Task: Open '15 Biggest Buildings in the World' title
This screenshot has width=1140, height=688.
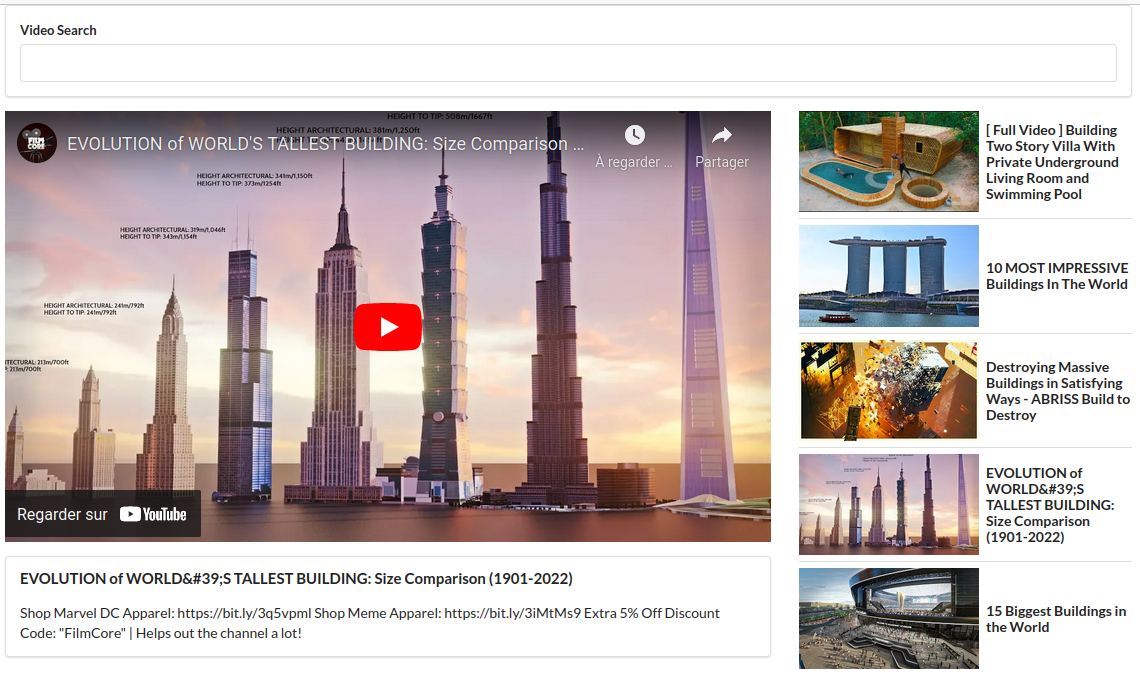Action: pyautogui.click(x=1055, y=619)
